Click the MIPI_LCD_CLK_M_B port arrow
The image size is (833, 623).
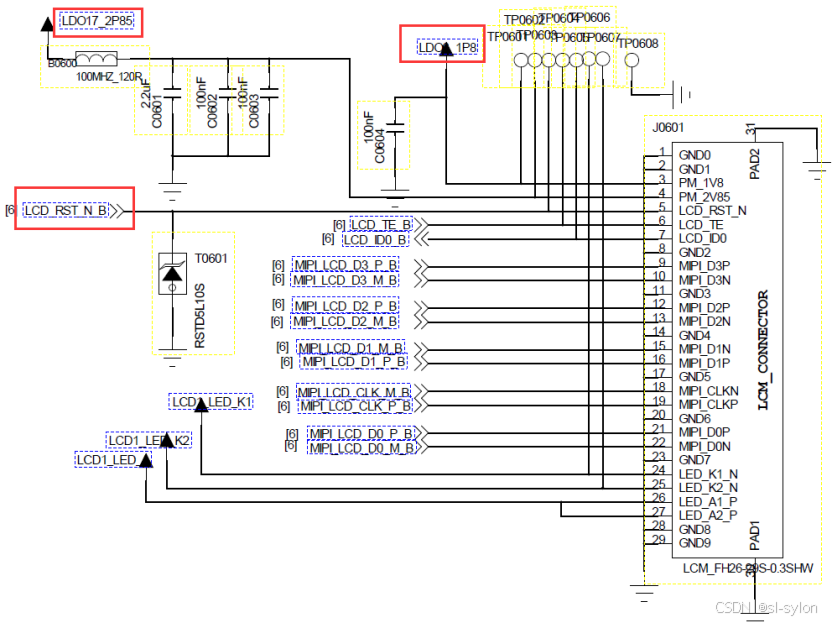coord(421,391)
